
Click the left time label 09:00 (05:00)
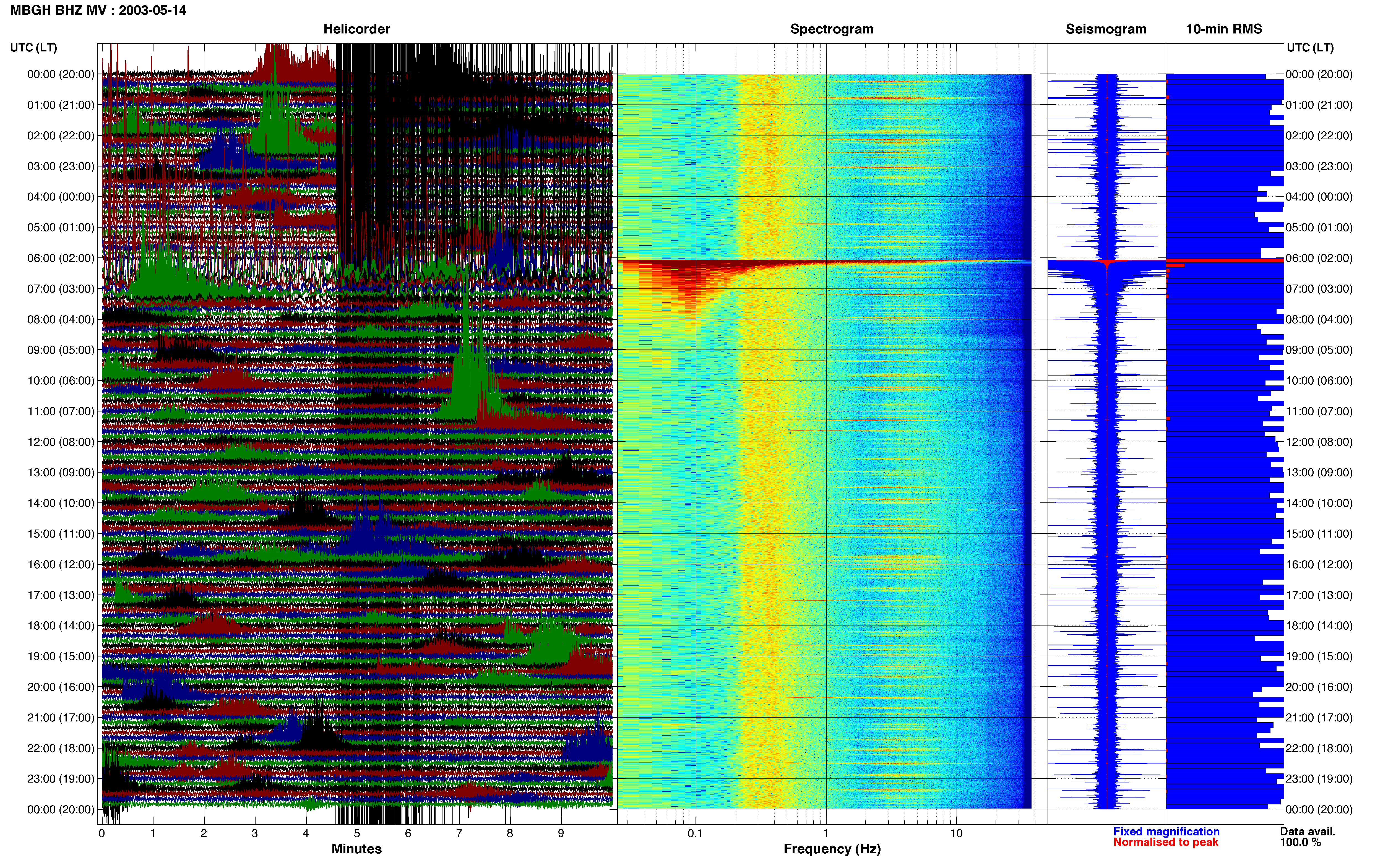pos(61,350)
